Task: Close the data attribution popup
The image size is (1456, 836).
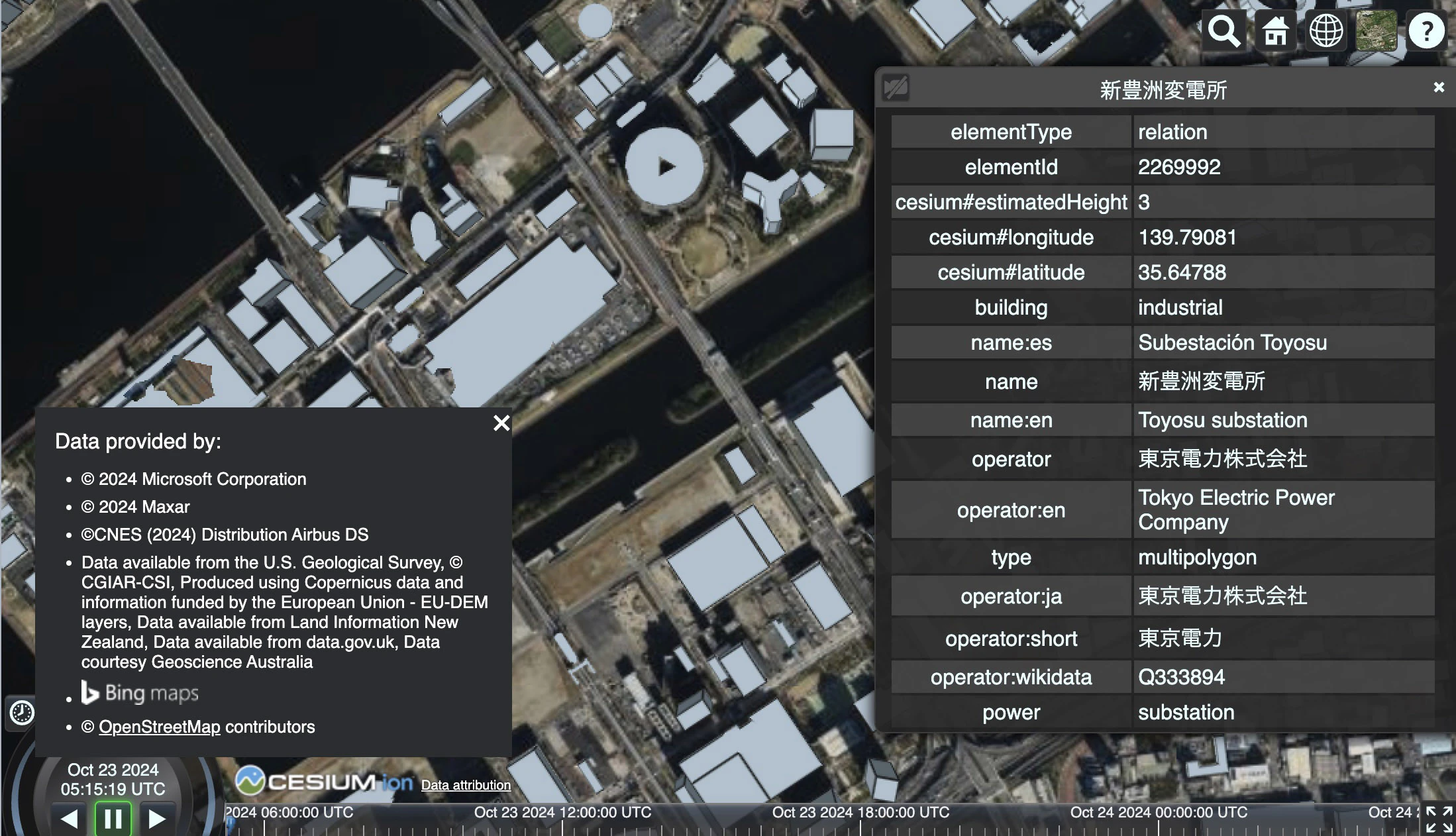Action: (501, 423)
